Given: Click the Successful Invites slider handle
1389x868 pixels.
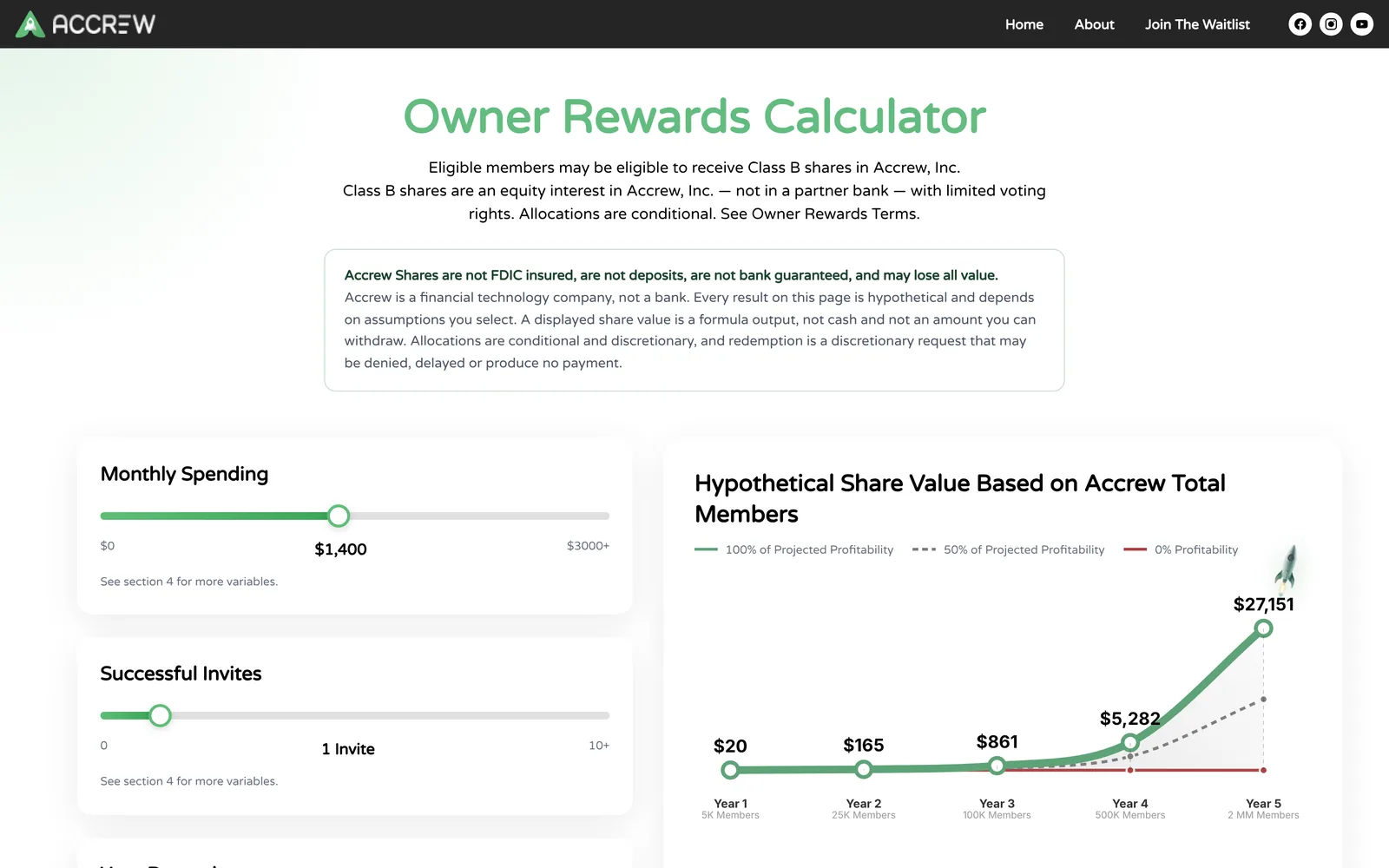Looking at the screenshot, I should tap(160, 715).
